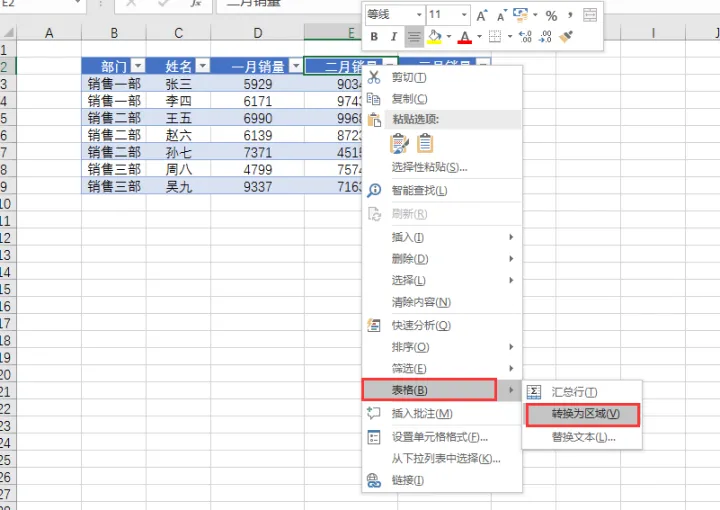Decrease decimal places

click(546, 37)
